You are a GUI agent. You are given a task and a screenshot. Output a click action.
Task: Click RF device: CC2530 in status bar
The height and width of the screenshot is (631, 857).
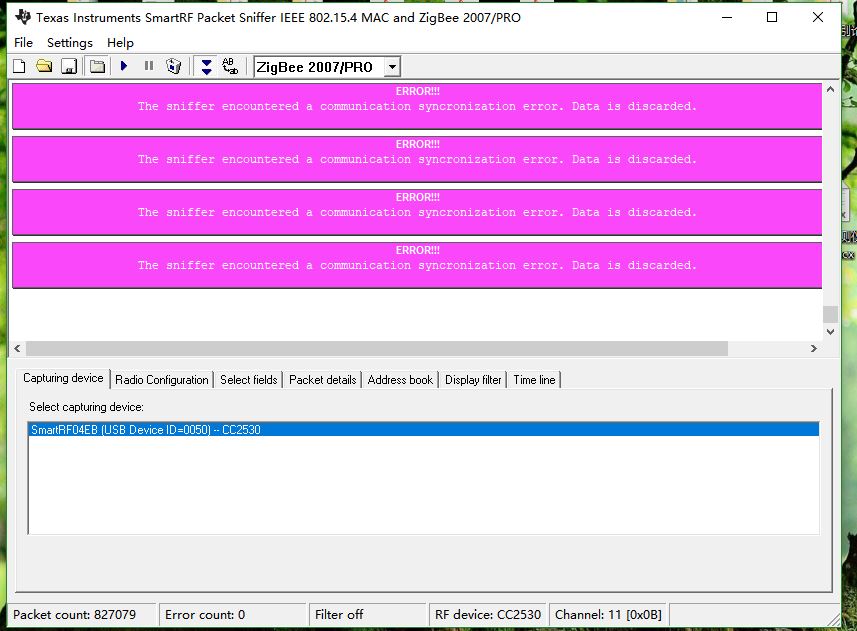click(x=488, y=615)
